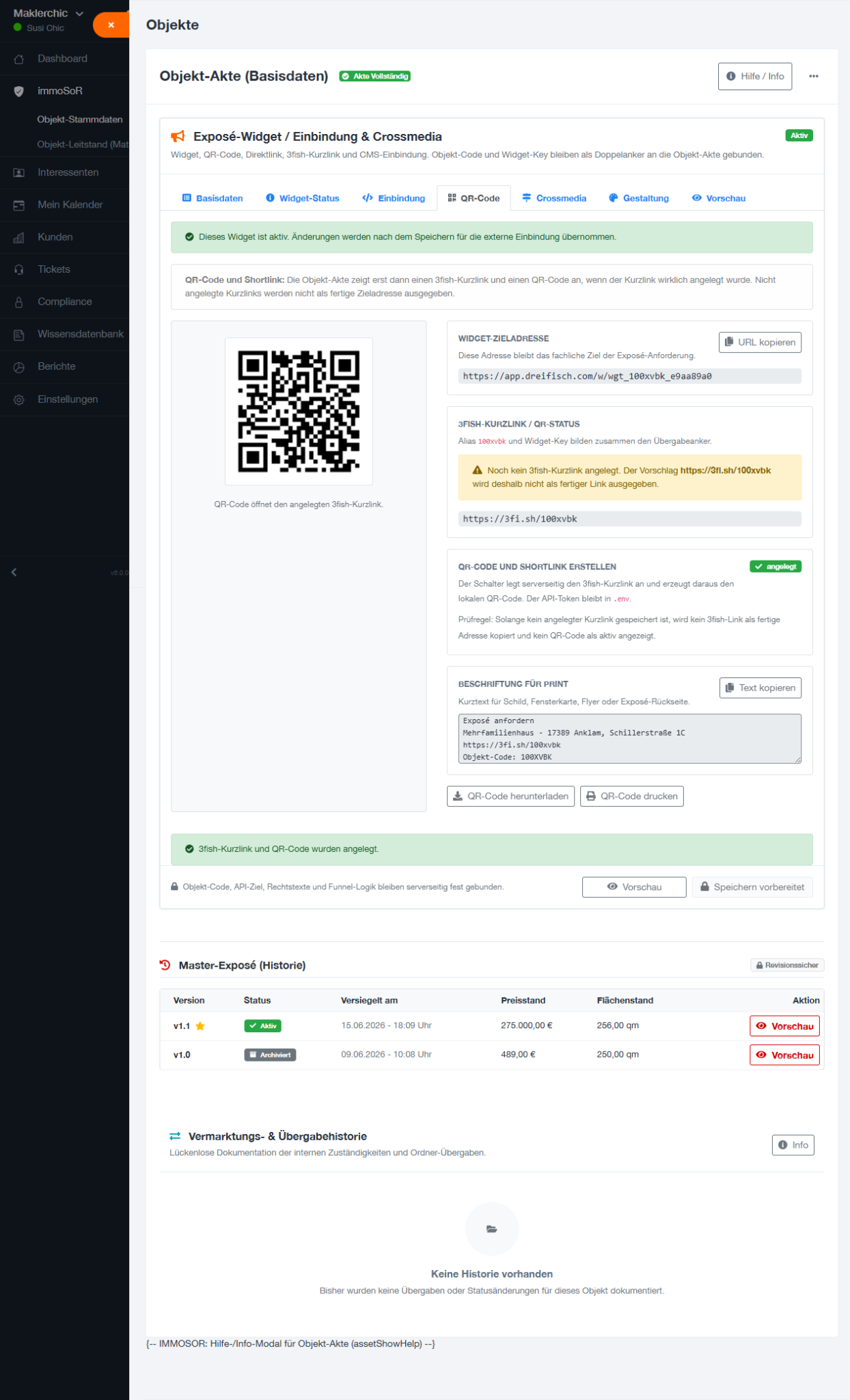Click the https://3fi.sh/100xvbk suggestion link
Image resolution: width=850 pixels, height=1400 pixels.
[726, 470]
